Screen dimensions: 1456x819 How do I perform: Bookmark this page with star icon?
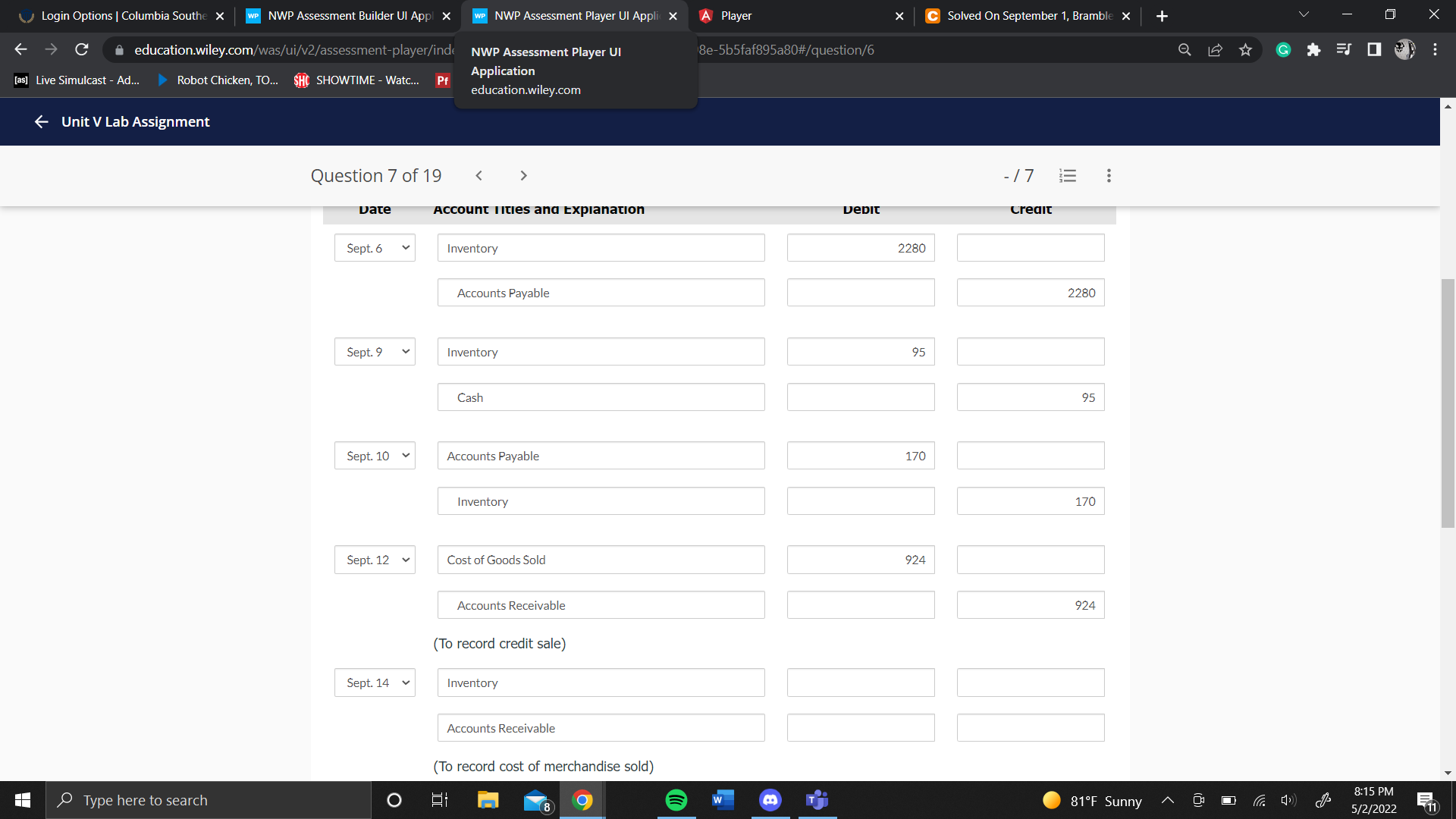(1245, 50)
